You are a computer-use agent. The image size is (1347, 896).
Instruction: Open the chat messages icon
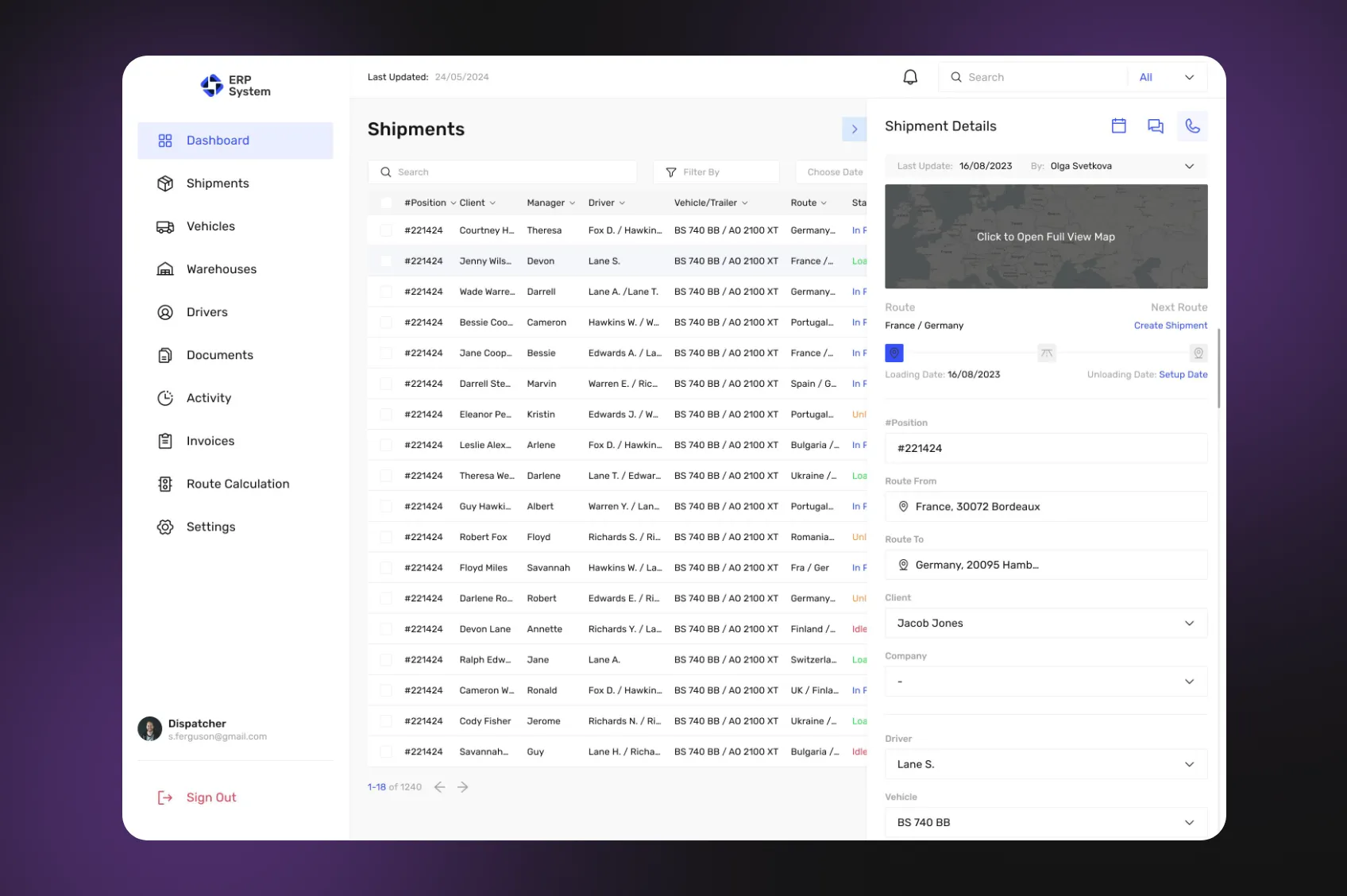(x=1155, y=126)
